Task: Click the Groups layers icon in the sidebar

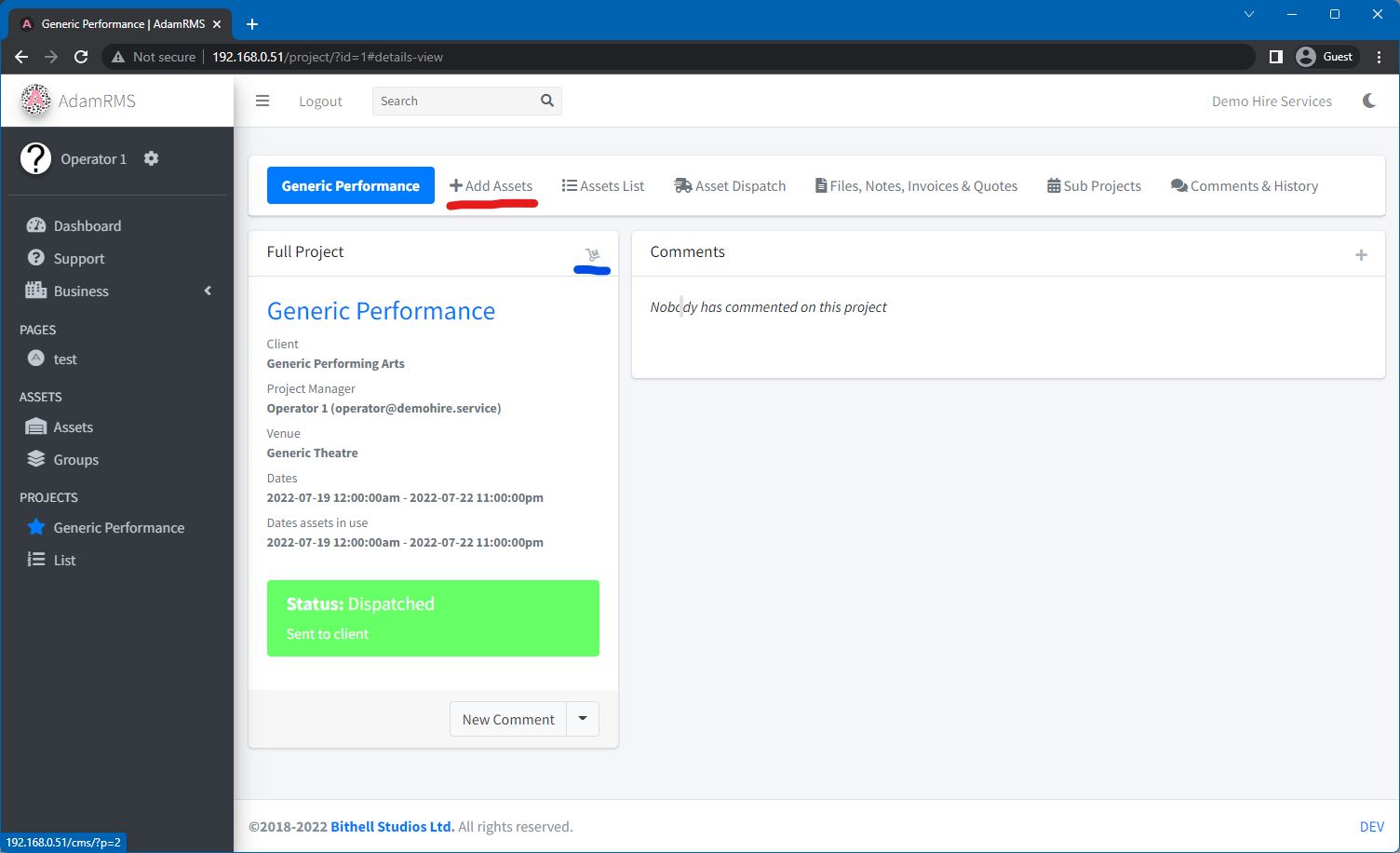Action: (x=35, y=459)
